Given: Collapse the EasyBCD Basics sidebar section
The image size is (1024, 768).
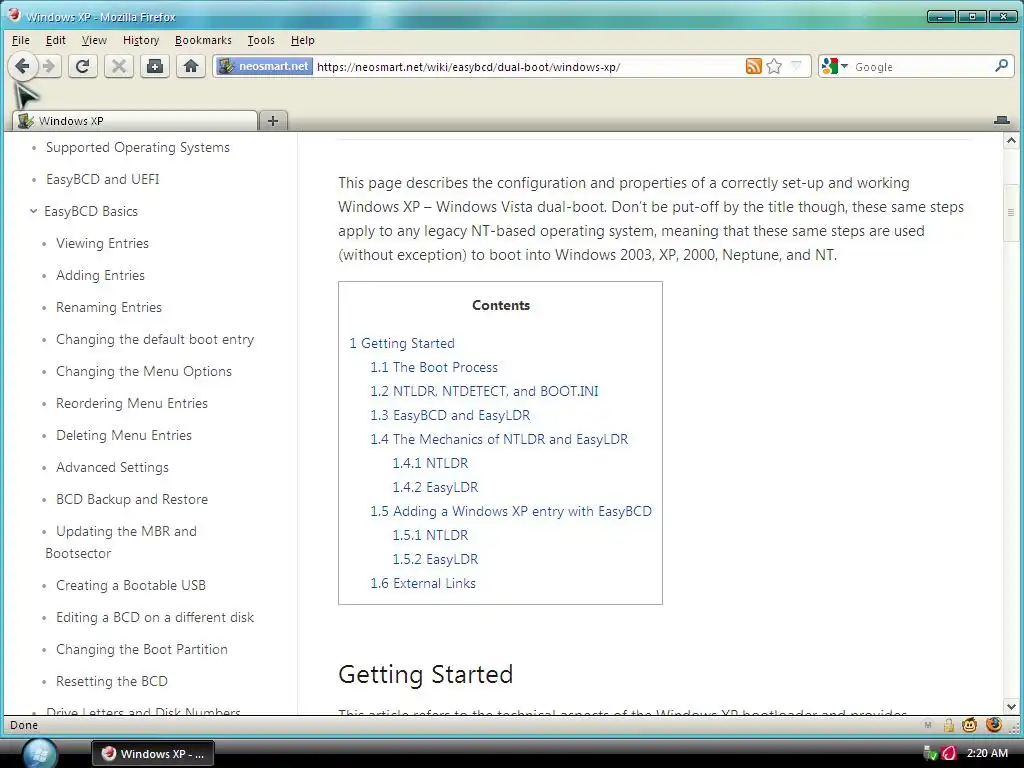Looking at the screenshot, I should 33,211.
